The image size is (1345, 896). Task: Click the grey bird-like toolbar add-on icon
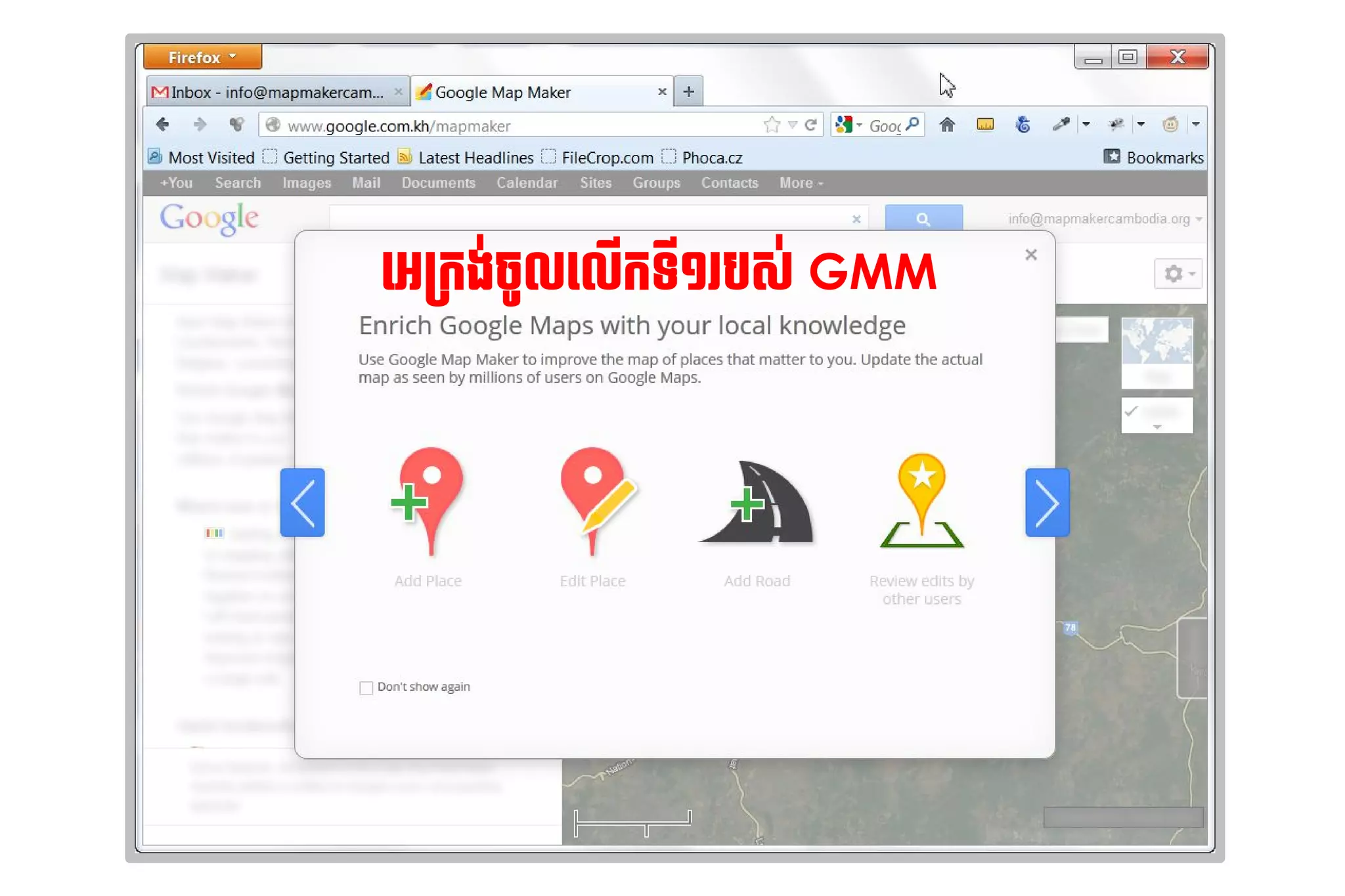1116,124
